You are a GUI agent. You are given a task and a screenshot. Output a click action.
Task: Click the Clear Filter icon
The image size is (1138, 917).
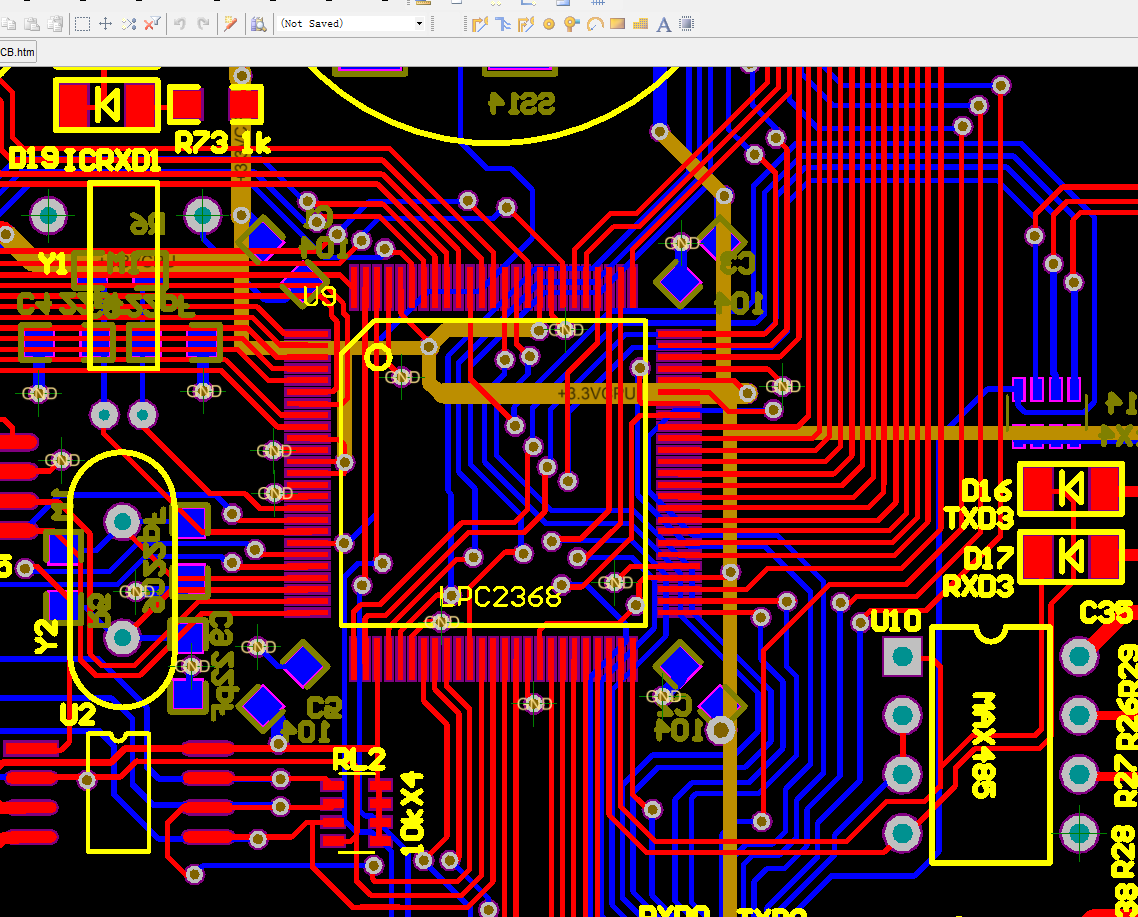152,24
